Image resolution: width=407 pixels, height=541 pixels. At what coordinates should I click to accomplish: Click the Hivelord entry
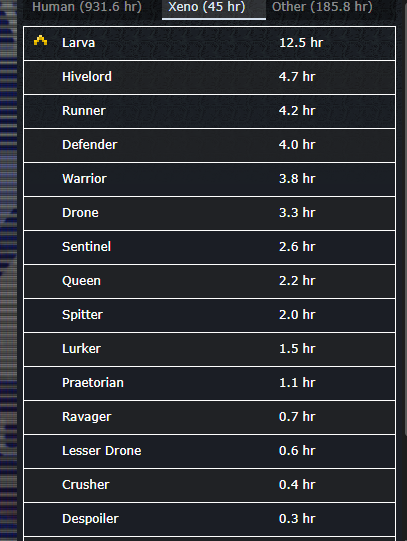tap(209, 77)
